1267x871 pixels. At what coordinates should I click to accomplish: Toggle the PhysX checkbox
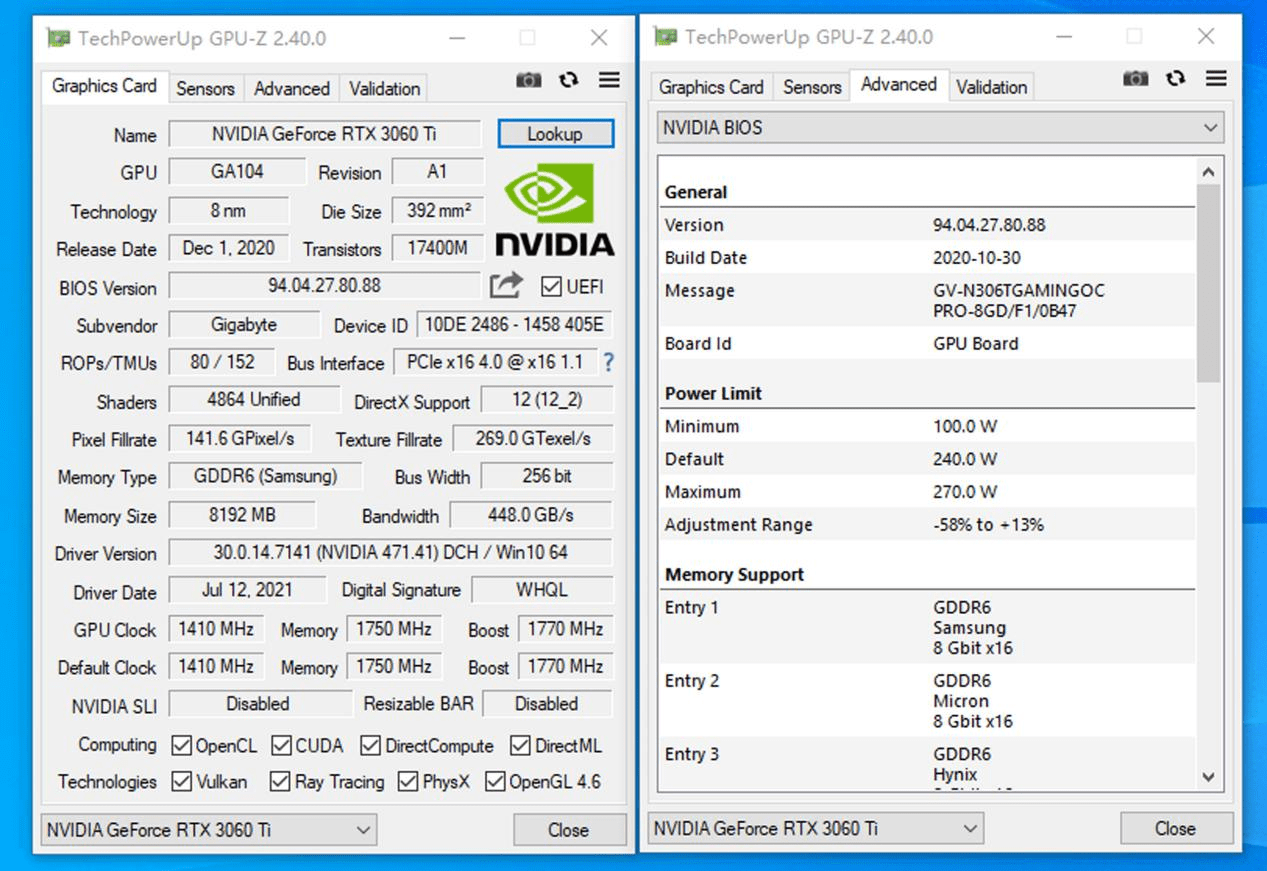[x=408, y=782]
